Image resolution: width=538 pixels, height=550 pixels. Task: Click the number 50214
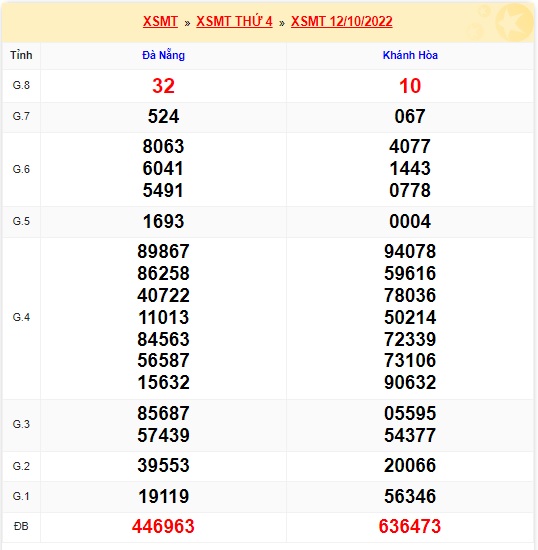coord(410,317)
